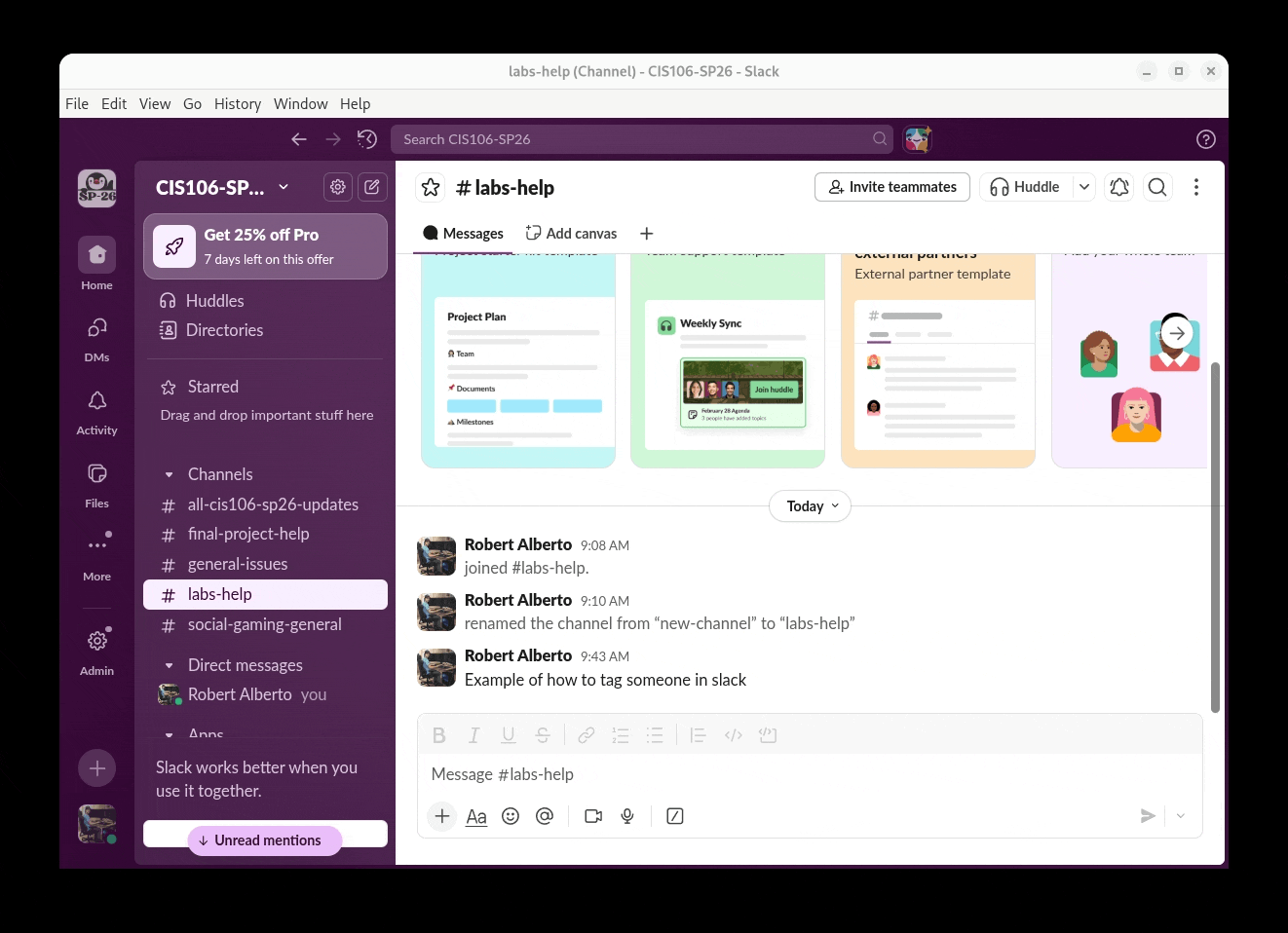Search within the labs-help channel
This screenshot has width=1288, height=933.
pyautogui.click(x=1157, y=187)
